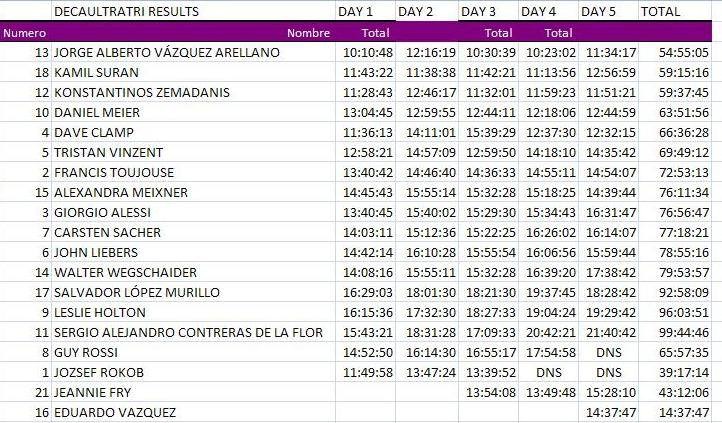Select Jozsef Rokob's Day 4 DNS cell
Screen dimensions: 722x423
pyautogui.click(x=548, y=372)
